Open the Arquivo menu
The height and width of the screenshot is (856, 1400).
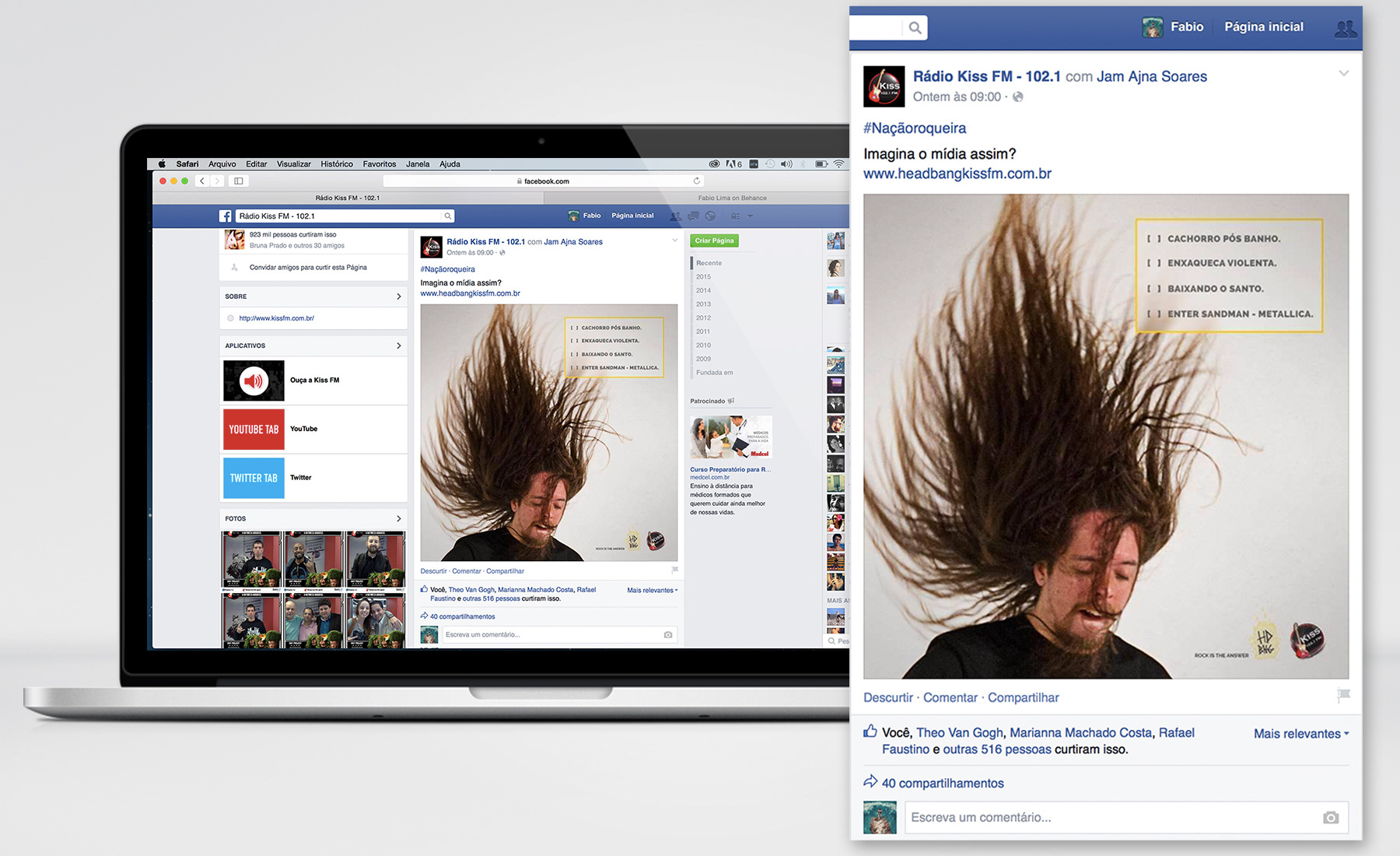222,164
